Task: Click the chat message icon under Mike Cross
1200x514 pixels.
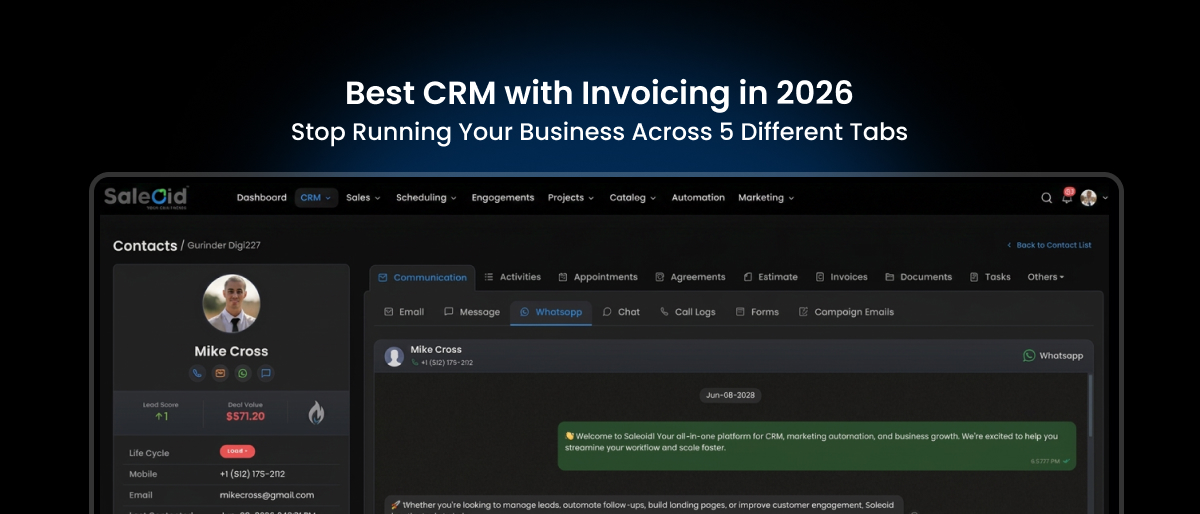Action: [266, 373]
